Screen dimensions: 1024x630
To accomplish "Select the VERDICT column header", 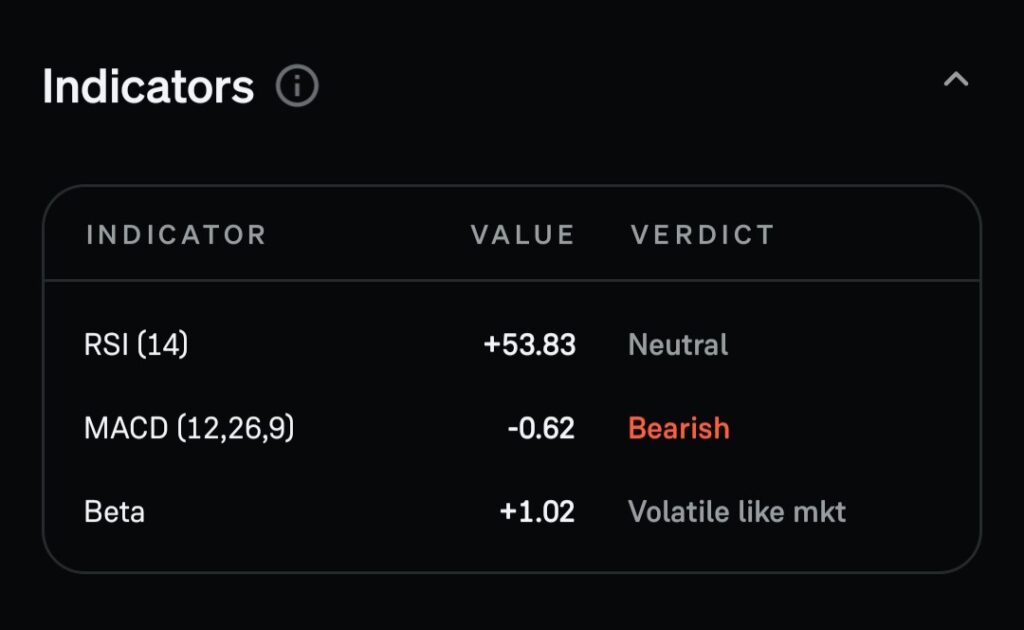I will (702, 235).
